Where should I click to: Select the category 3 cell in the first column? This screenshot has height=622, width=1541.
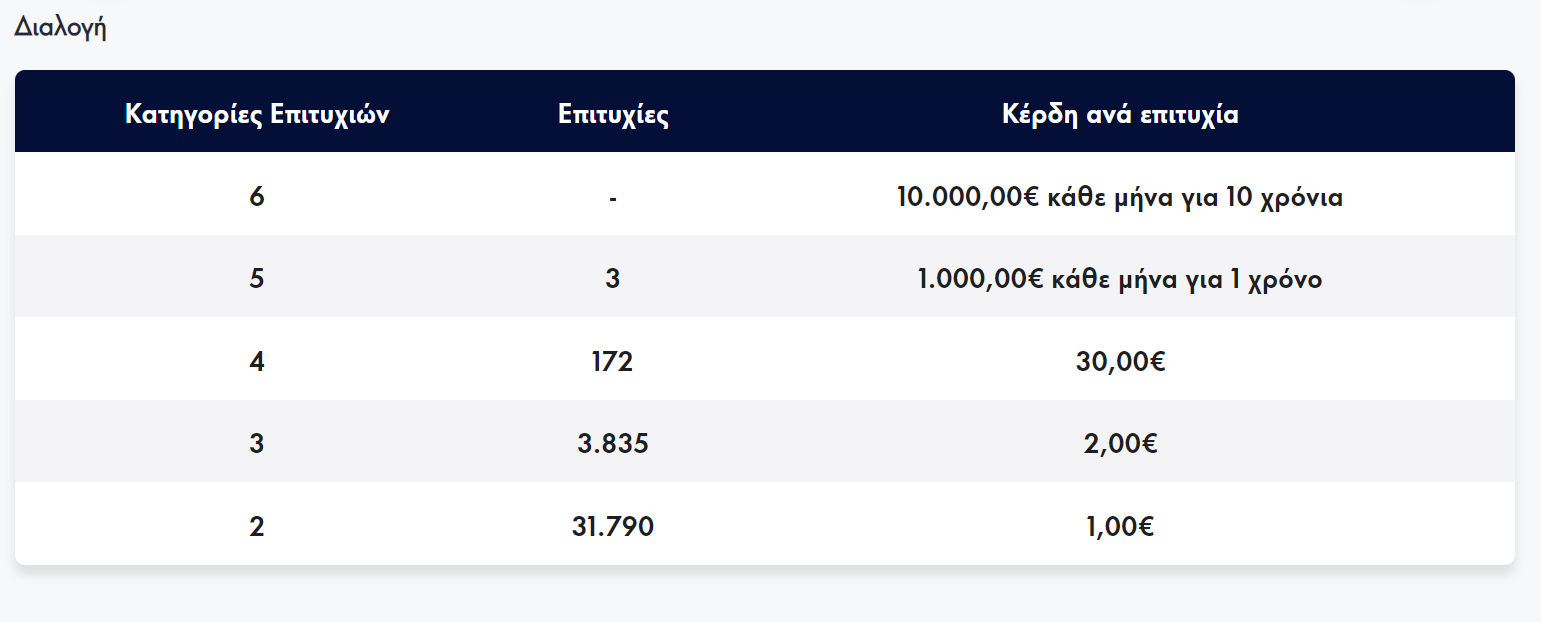click(257, 443)
